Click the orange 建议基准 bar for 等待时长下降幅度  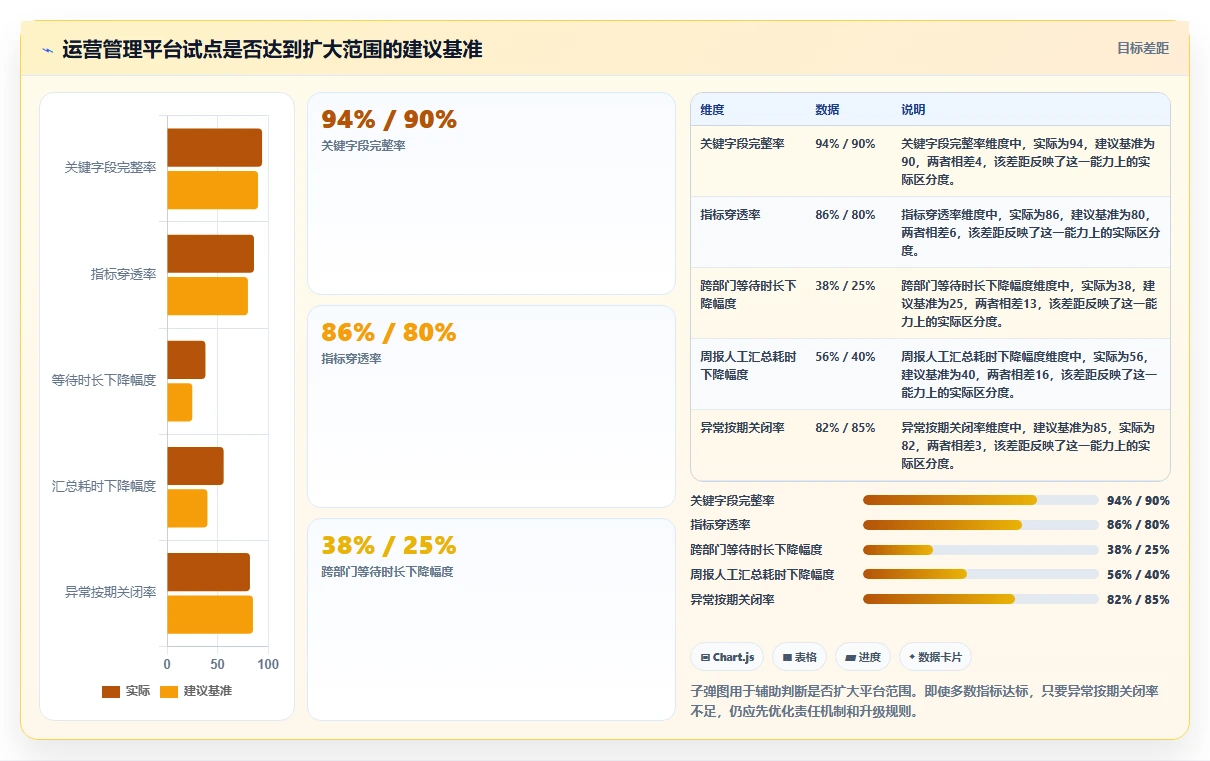point(179,402)
